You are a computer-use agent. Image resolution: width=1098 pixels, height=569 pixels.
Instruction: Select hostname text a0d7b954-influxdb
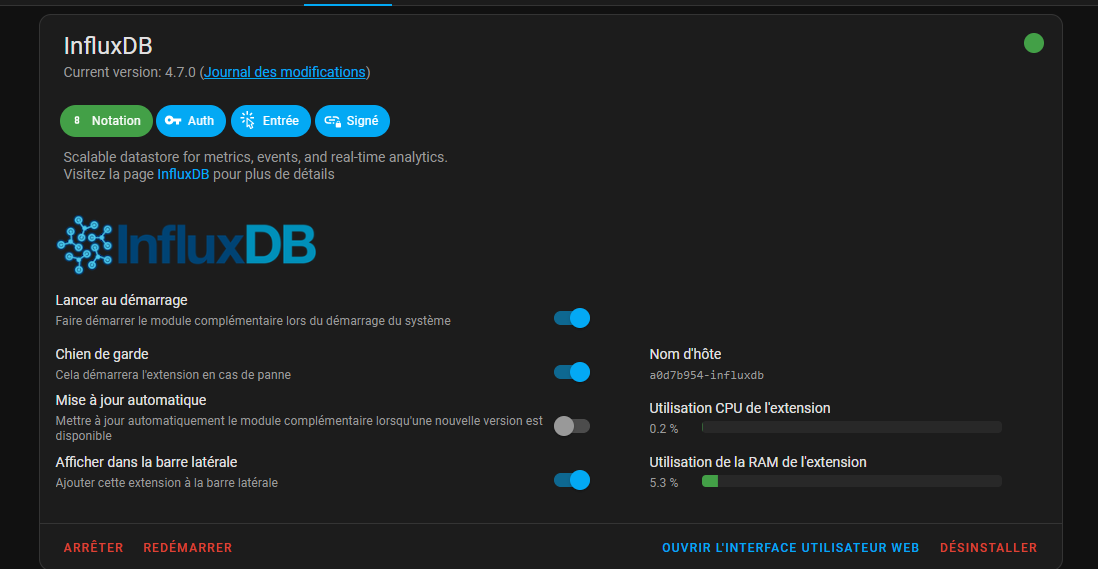pos(707,375)
